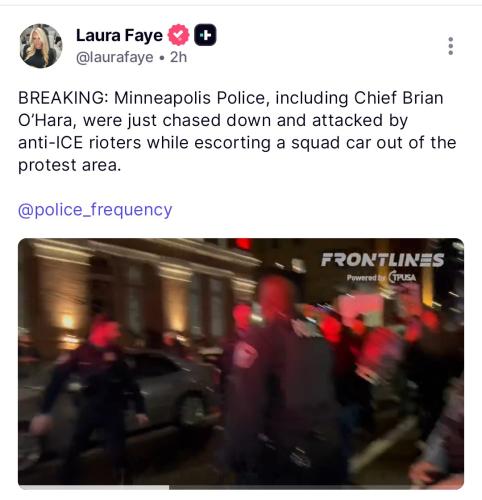Click the black plus subscriber badge
This screenshot has height=500, width=482.
tap(205, 35)
